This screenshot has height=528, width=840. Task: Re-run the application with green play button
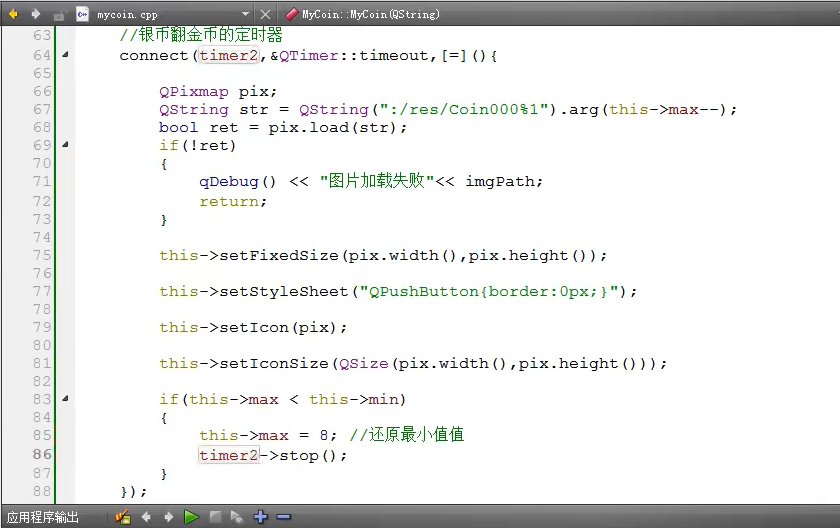click(x=191, y=517)
